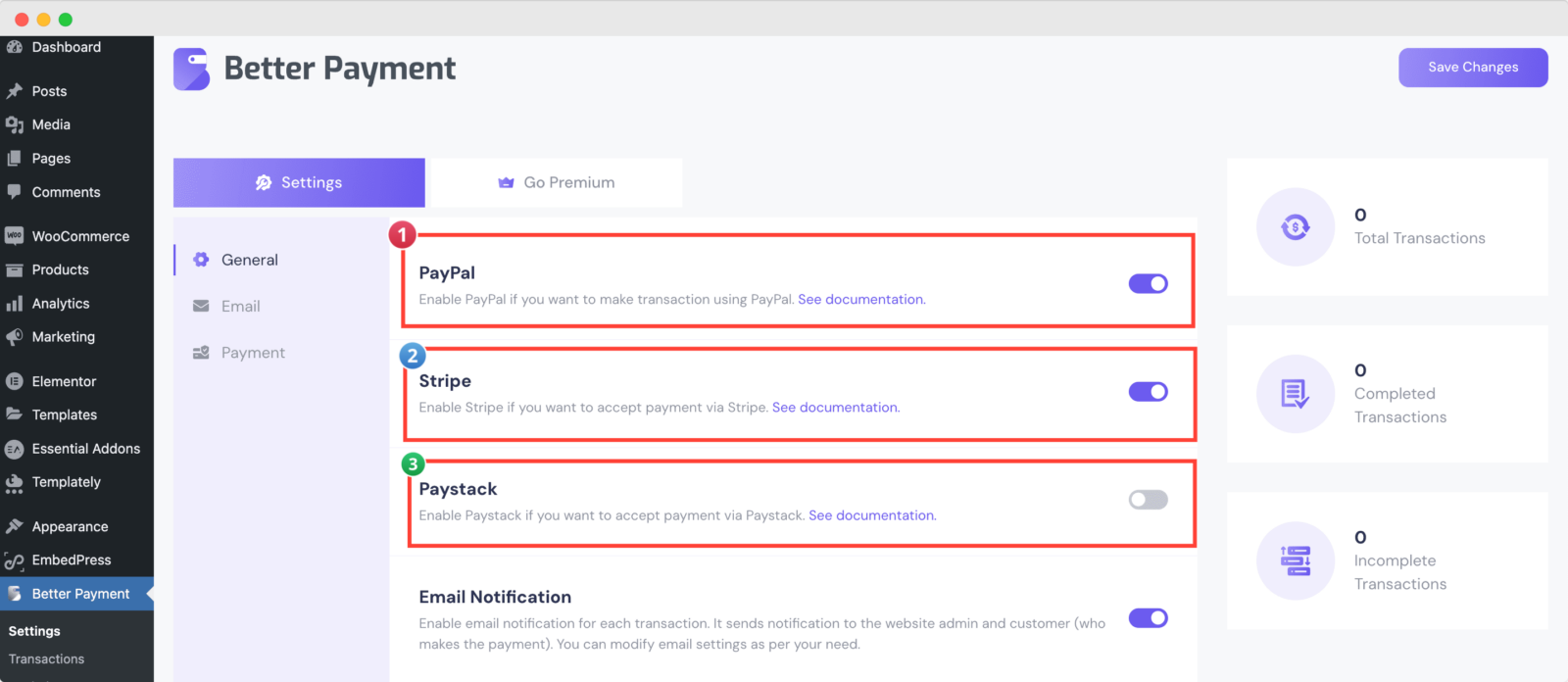The image size is (1568, 682).
Task: Click the Templates folder icon
Action: pos(14,414)
